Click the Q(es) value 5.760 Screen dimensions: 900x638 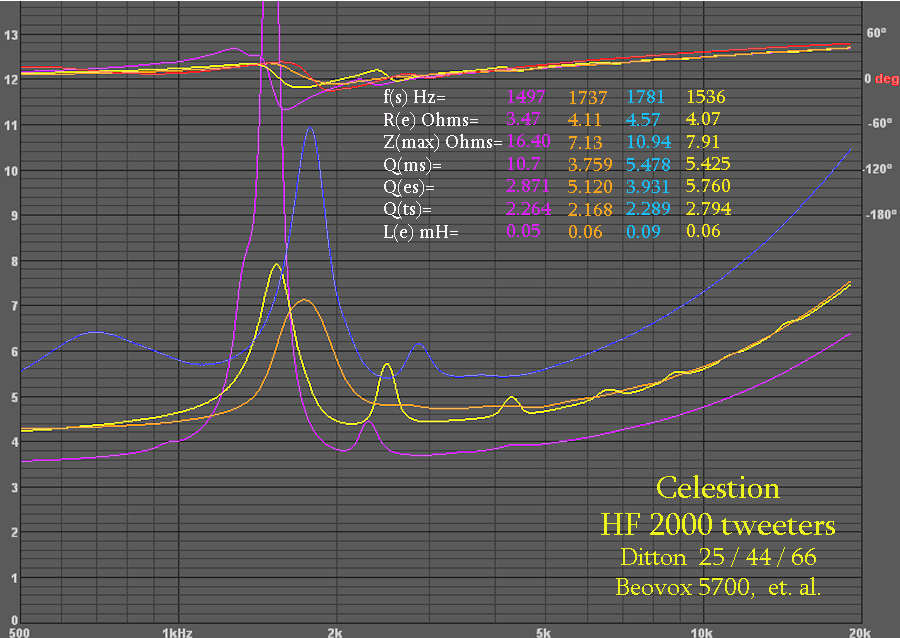pos(708,186)
